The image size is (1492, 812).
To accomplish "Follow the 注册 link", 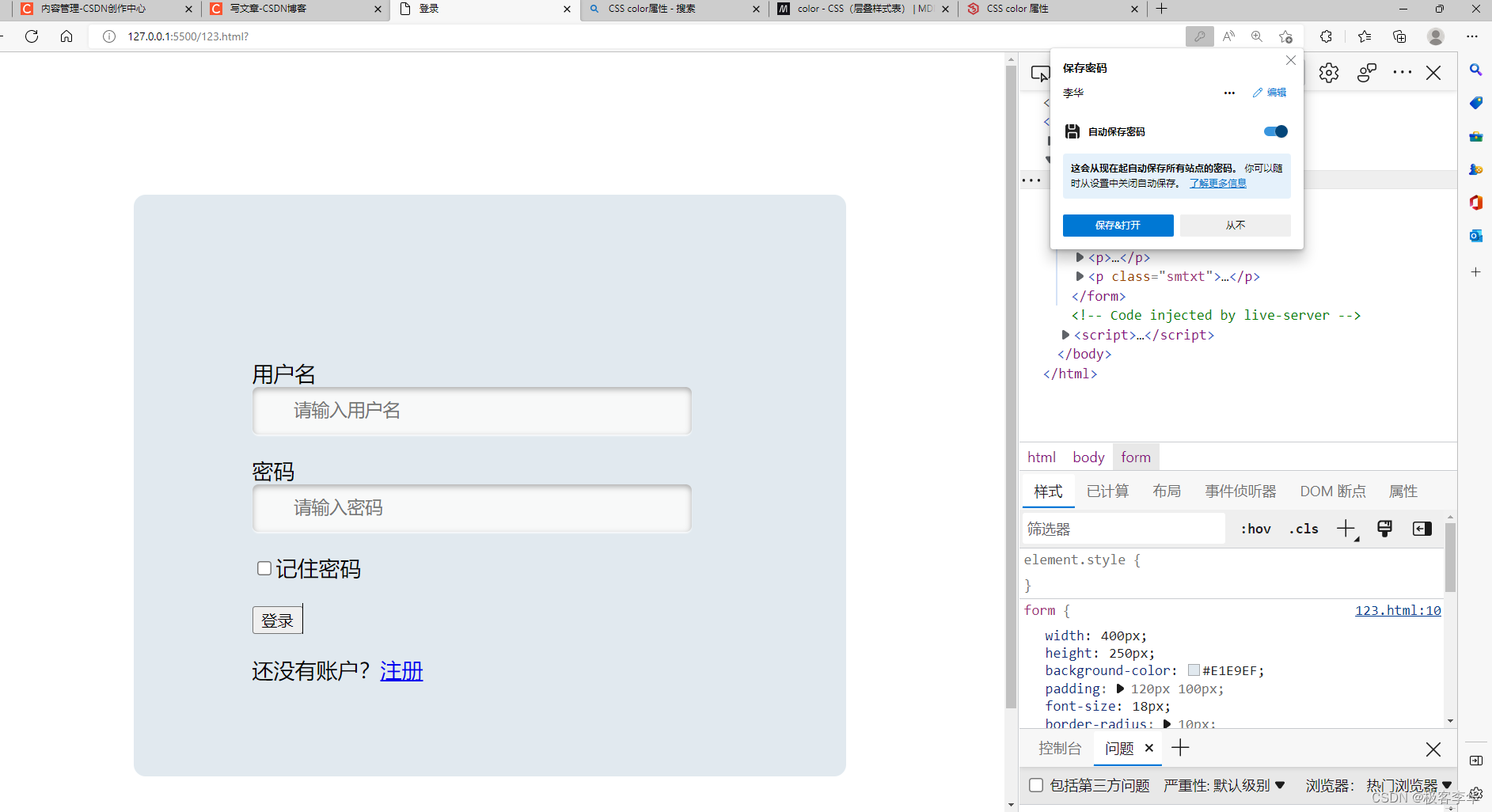I will pyautogui.click(x=401, y=671).
